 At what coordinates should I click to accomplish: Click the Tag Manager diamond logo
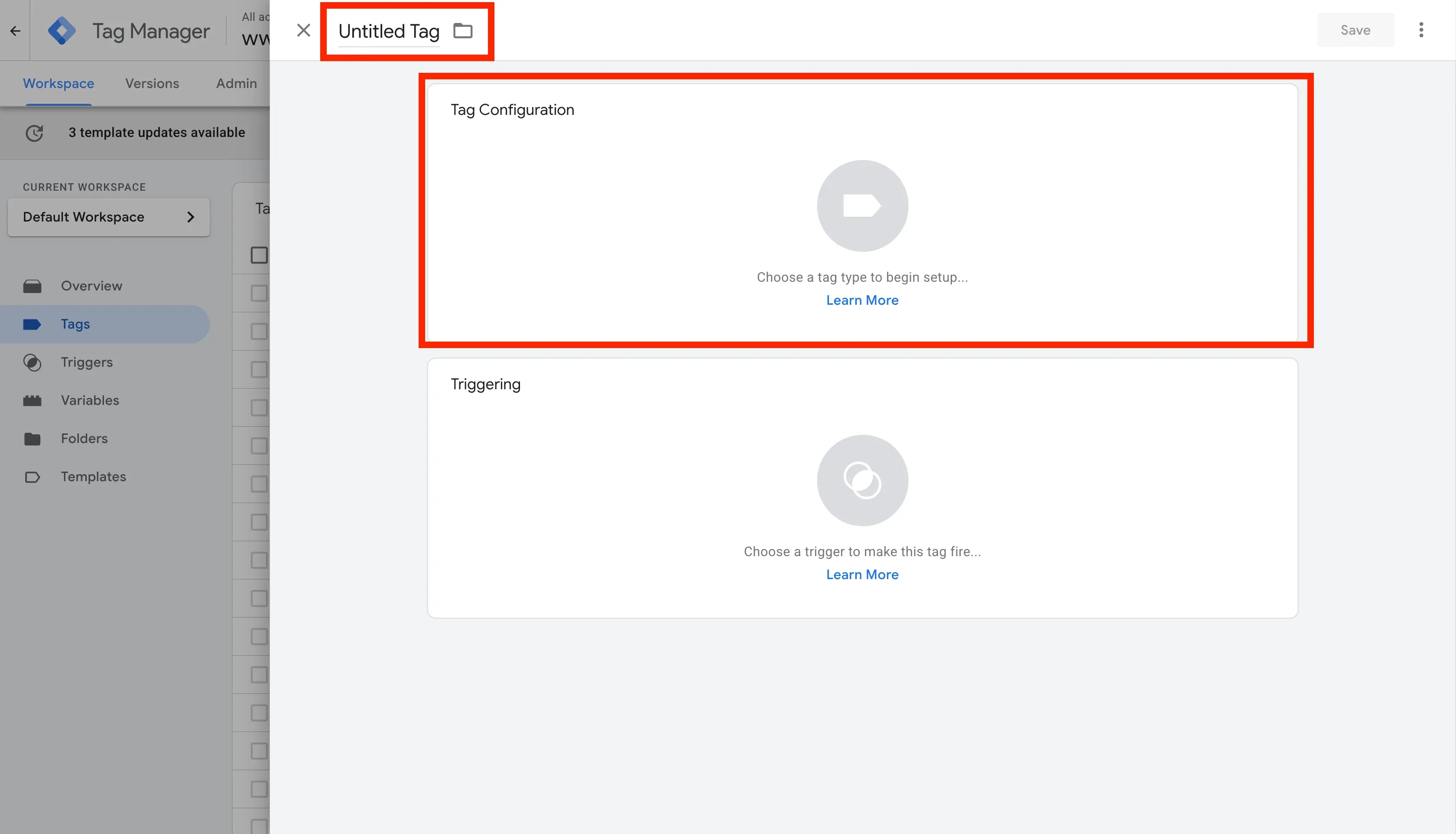[x=61, y=30]
